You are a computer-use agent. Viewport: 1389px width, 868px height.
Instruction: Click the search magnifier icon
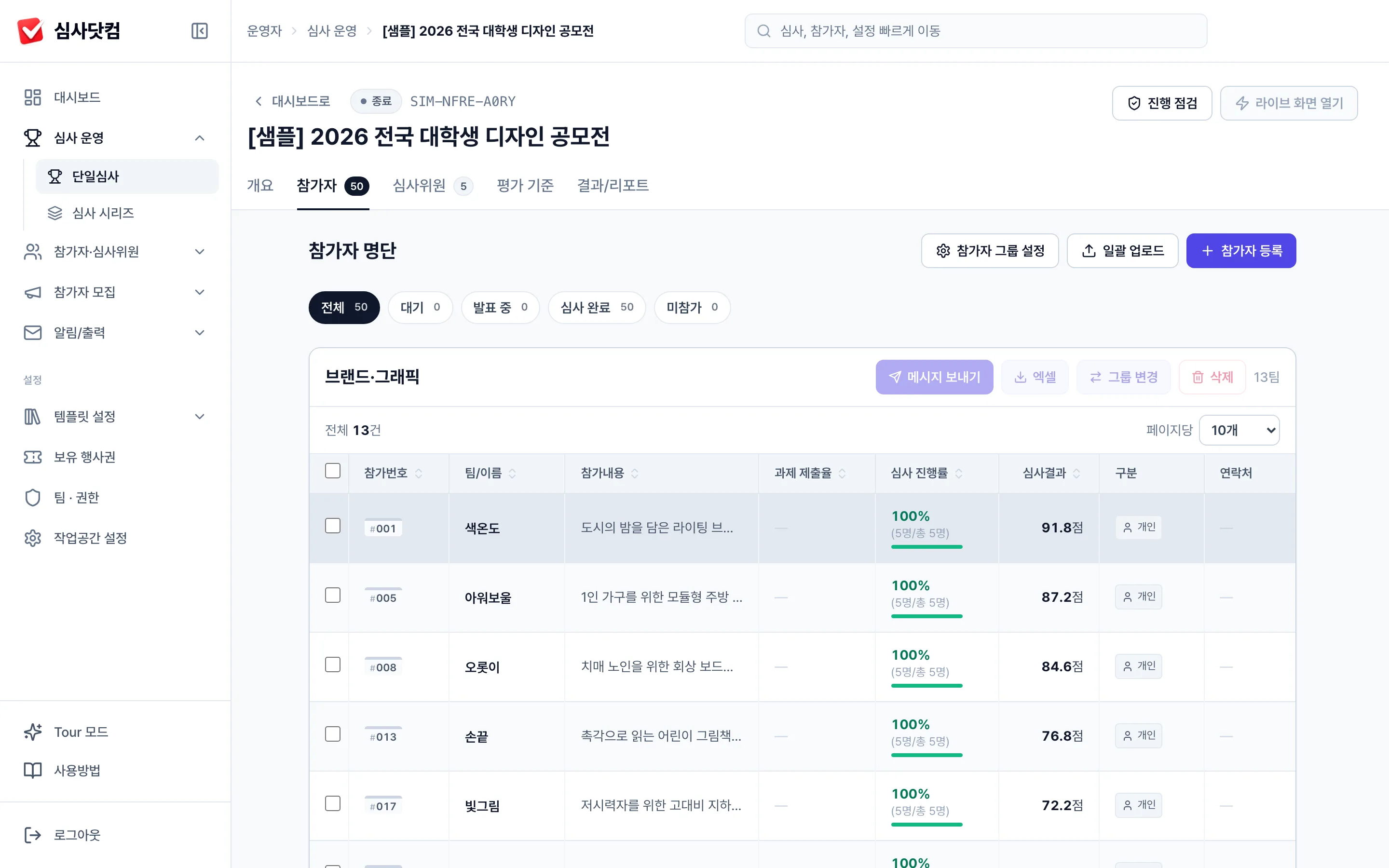click(x=763, y=31)
